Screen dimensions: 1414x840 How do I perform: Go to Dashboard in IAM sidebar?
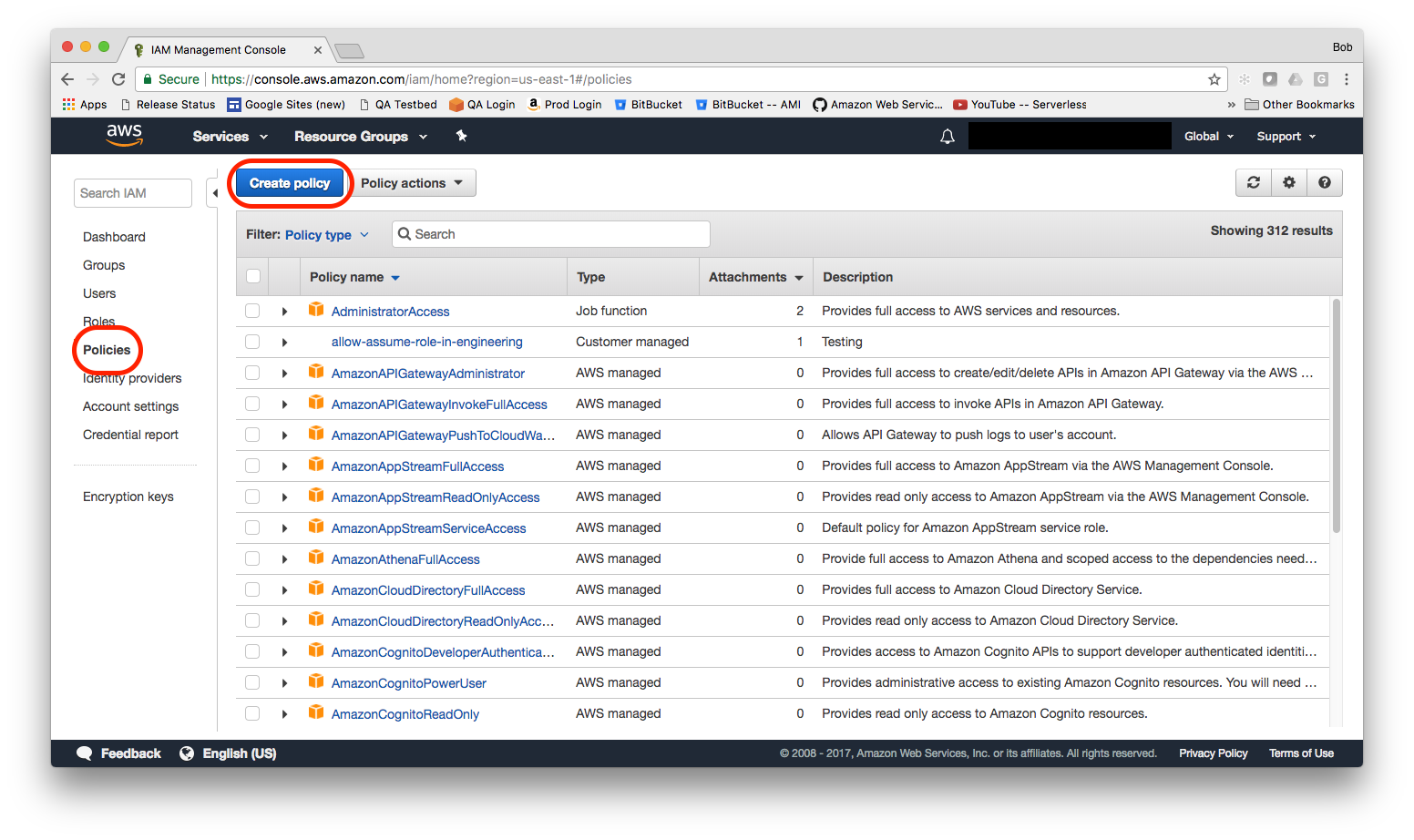click(x=114, y=237)
